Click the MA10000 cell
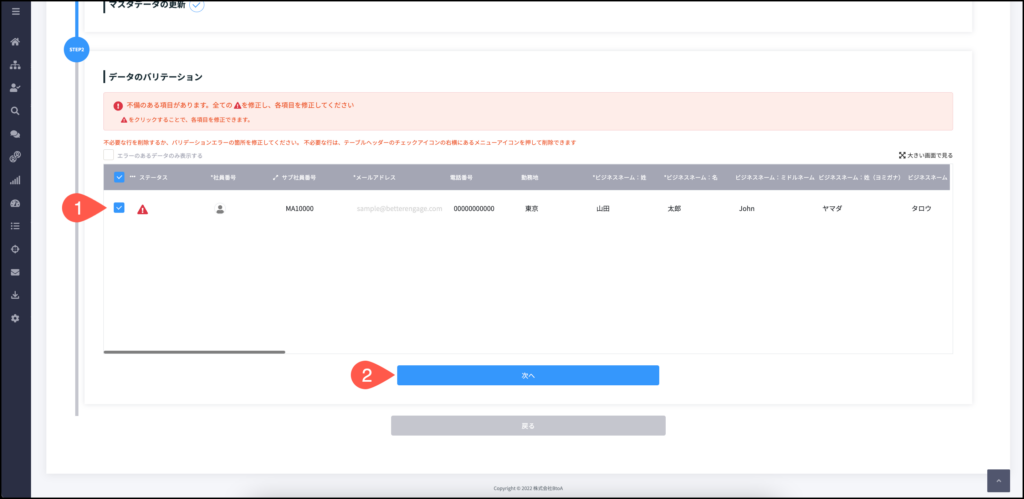 300,209
